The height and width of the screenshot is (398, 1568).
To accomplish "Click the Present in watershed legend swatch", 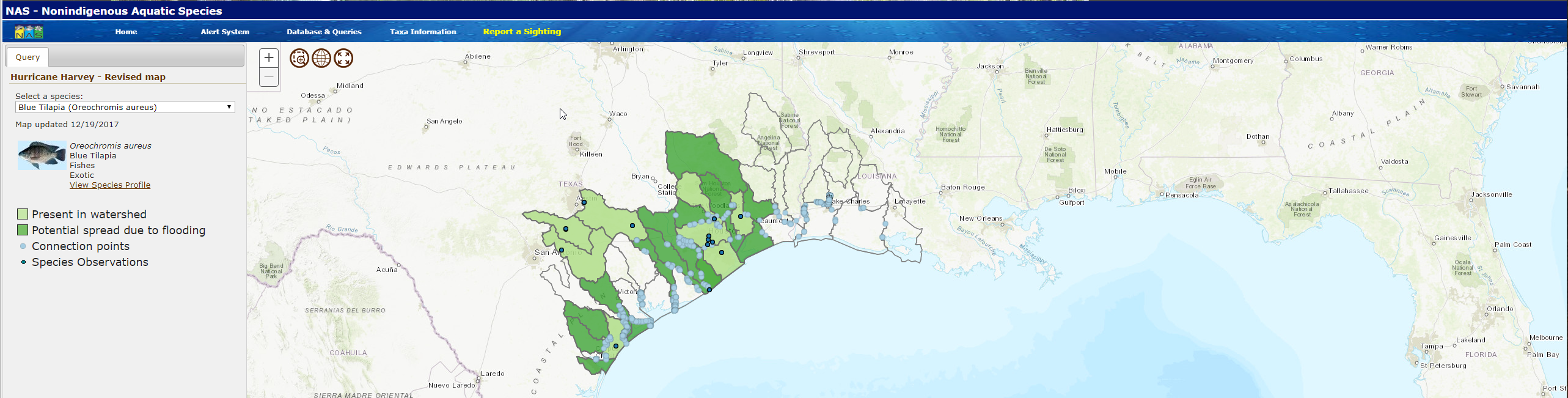I will point(23,214).
